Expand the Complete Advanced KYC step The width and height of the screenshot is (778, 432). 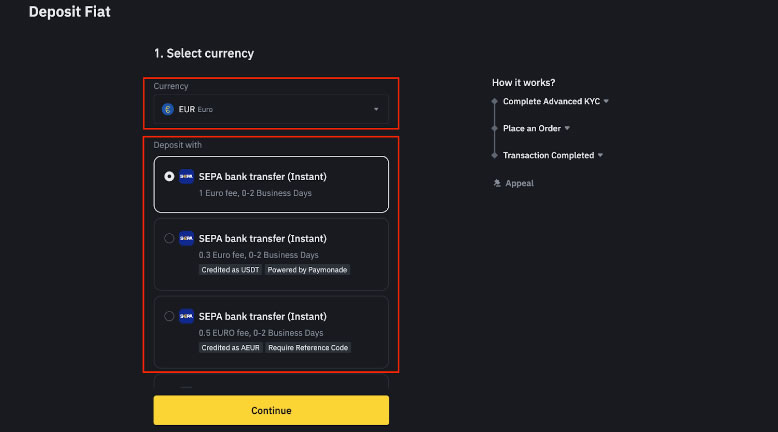pyautogui.click(x=606, y=102)
